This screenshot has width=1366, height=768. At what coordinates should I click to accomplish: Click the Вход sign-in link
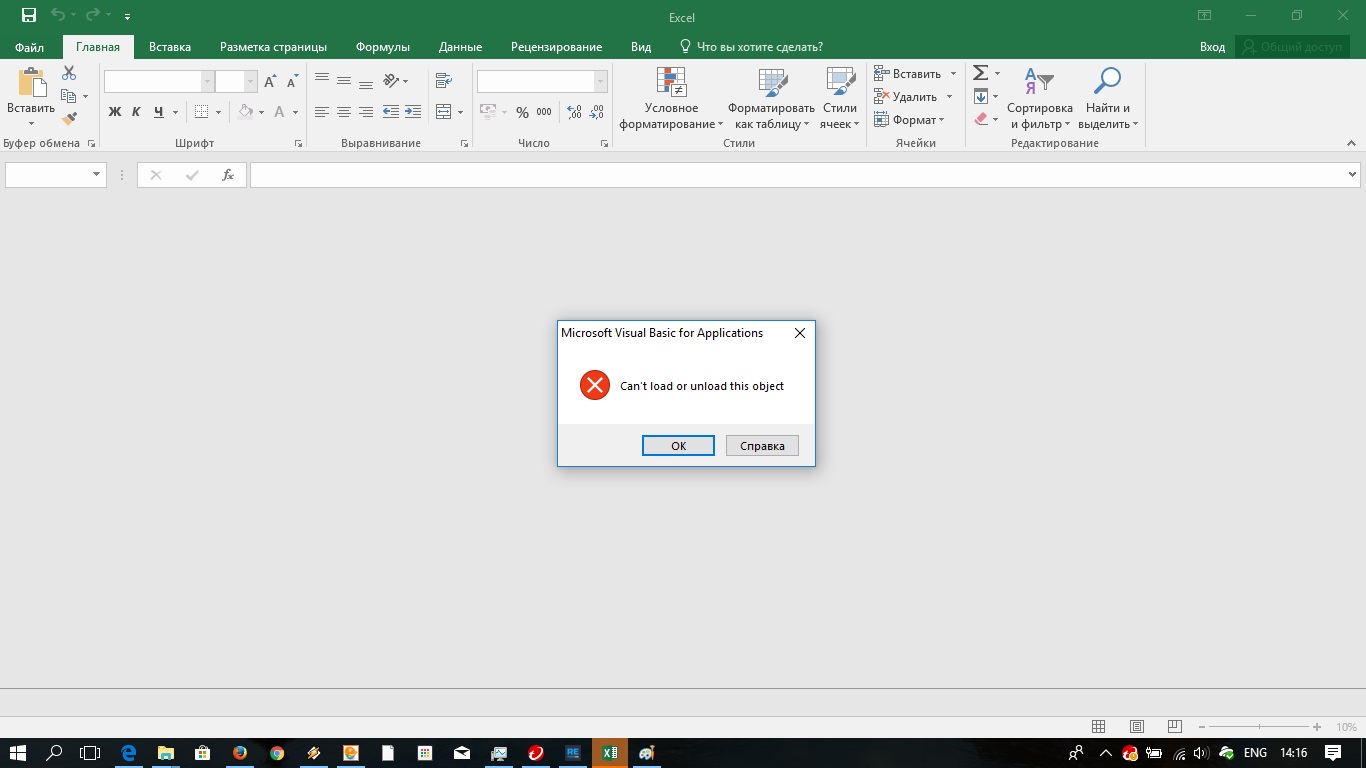coord(1212,47)
